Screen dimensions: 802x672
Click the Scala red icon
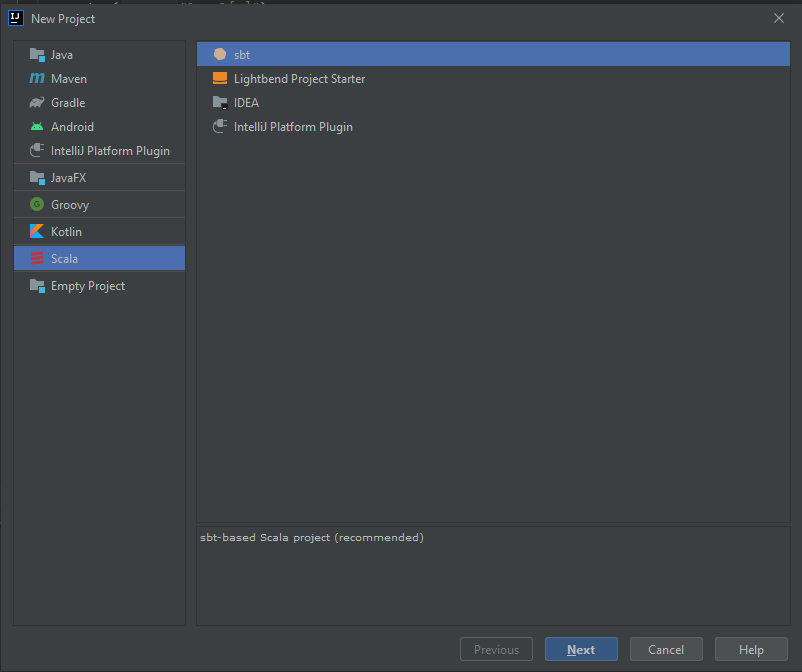click(37, 259)
